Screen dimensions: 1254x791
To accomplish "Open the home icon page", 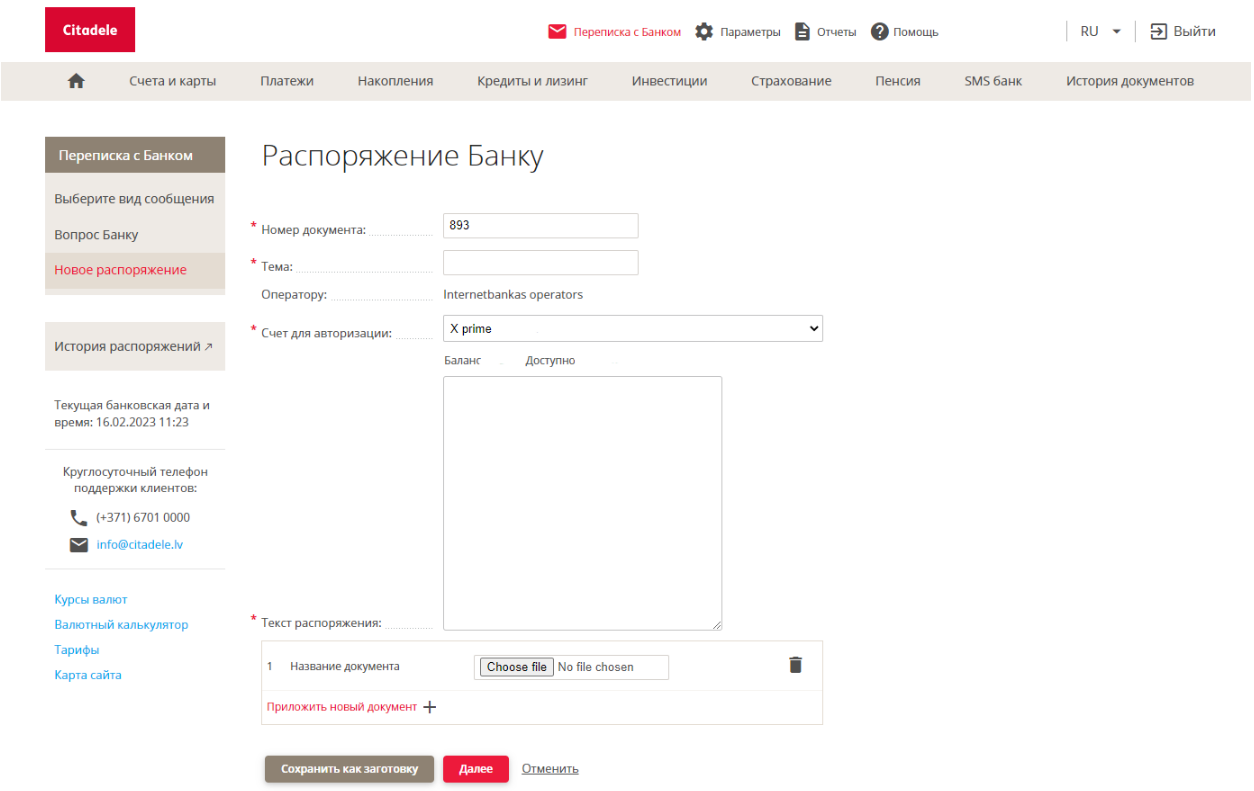I will tap(76, 82).
